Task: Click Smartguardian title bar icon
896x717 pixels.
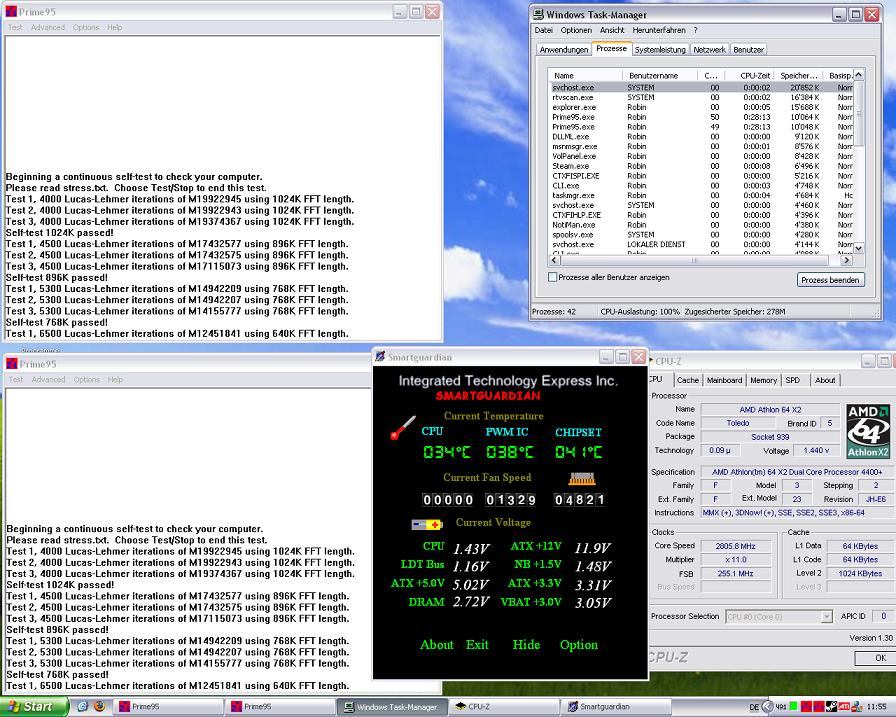Action: tap(380, 357)
